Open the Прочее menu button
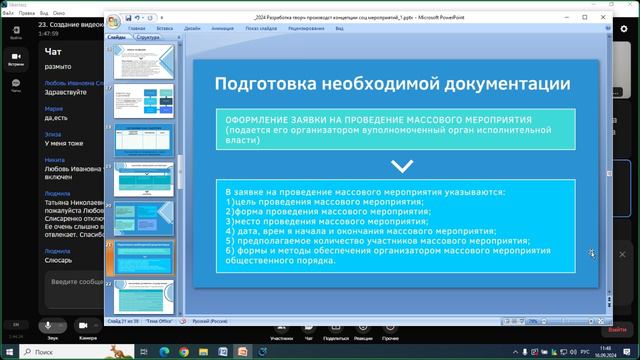Viewport: 640px width, 360px height. (390, 333)
